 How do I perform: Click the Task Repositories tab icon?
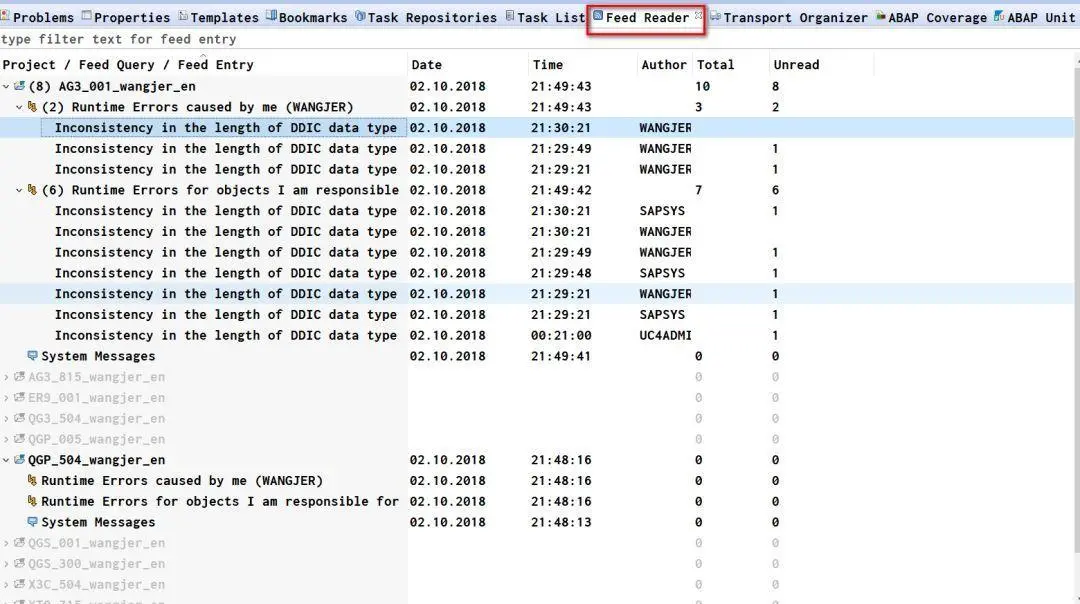[360, 16]
